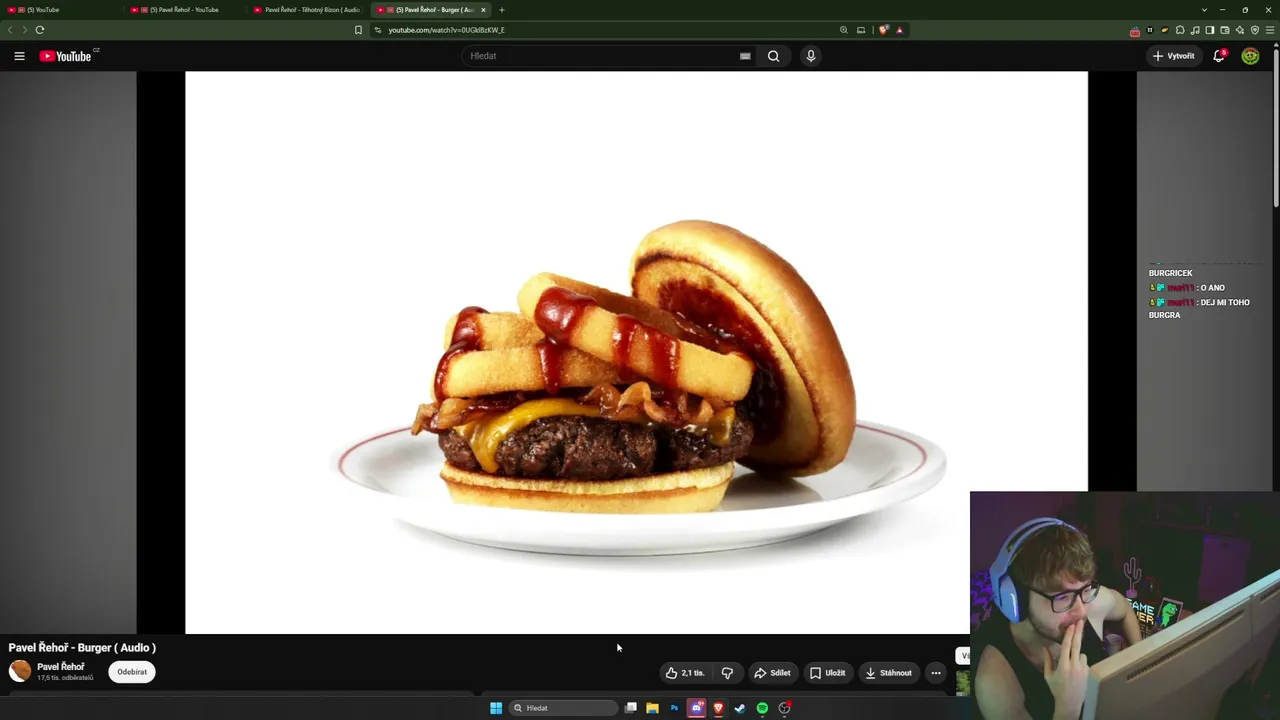
Task: Open the site settings icon beside the URL
Action: coord(378,30)
